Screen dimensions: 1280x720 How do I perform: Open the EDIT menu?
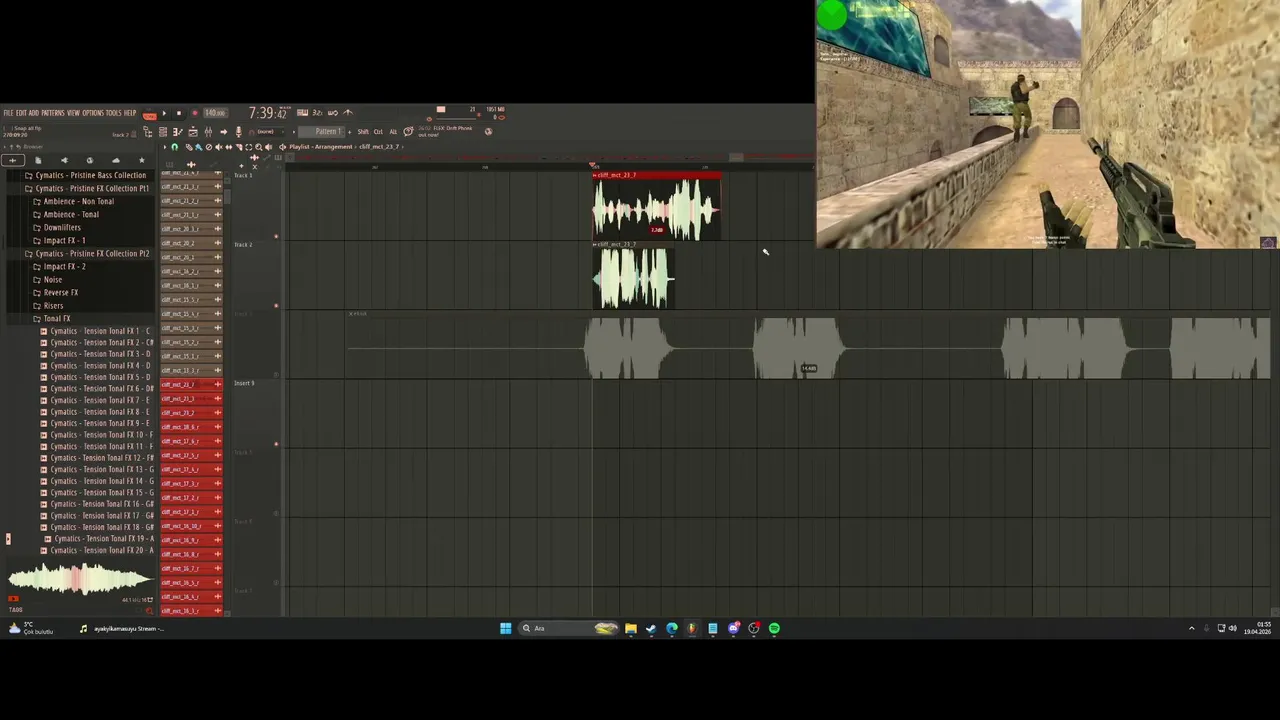(21, 113)
